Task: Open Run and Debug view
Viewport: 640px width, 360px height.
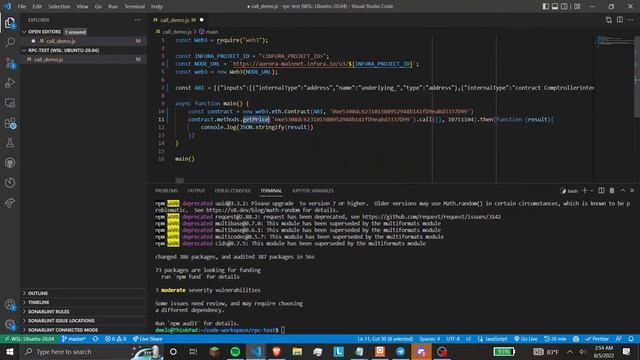Action: tap(10, 83)
